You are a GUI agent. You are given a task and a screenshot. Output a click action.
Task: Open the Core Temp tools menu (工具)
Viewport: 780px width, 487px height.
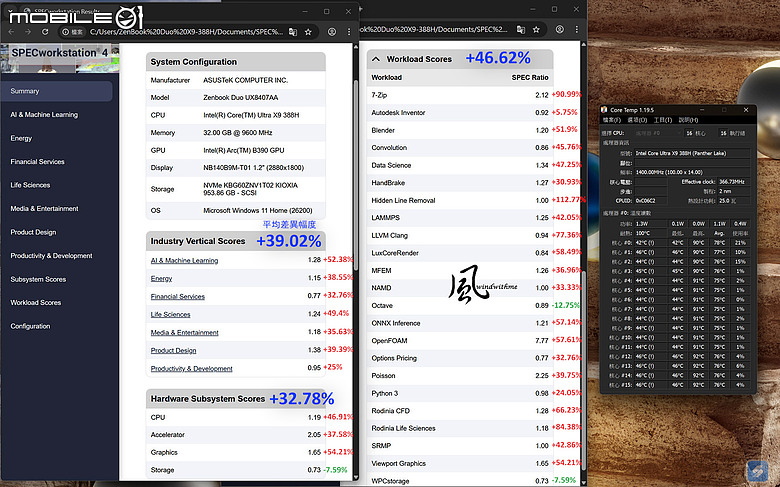click(663, 120)
